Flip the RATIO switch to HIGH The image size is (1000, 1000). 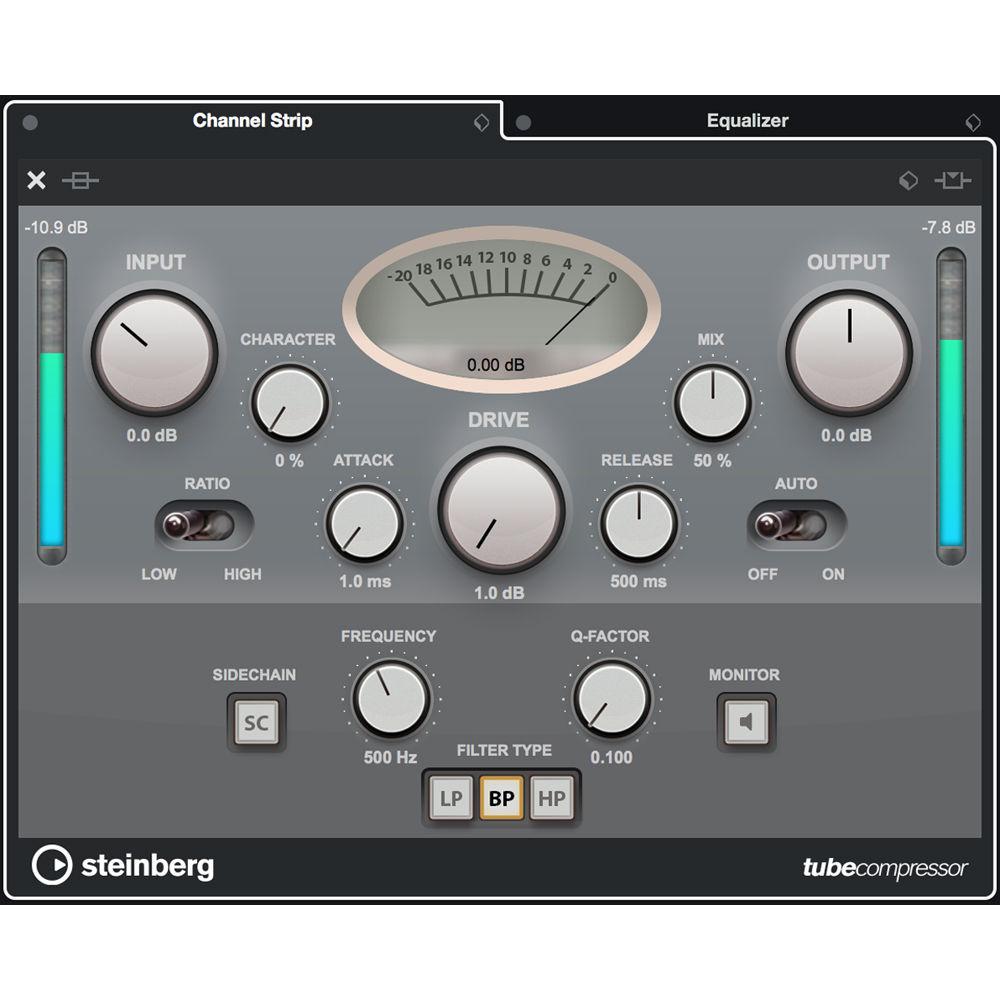point(230,522)
